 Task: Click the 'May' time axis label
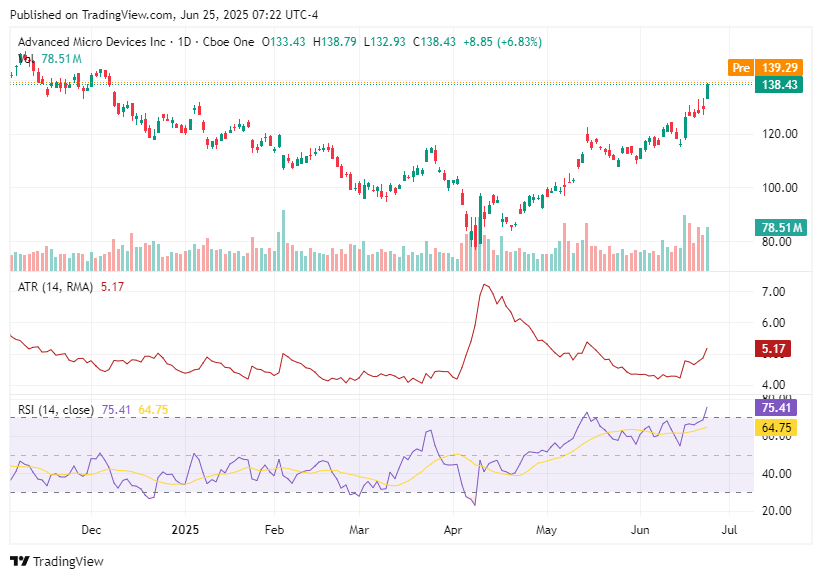coord(546,530)
